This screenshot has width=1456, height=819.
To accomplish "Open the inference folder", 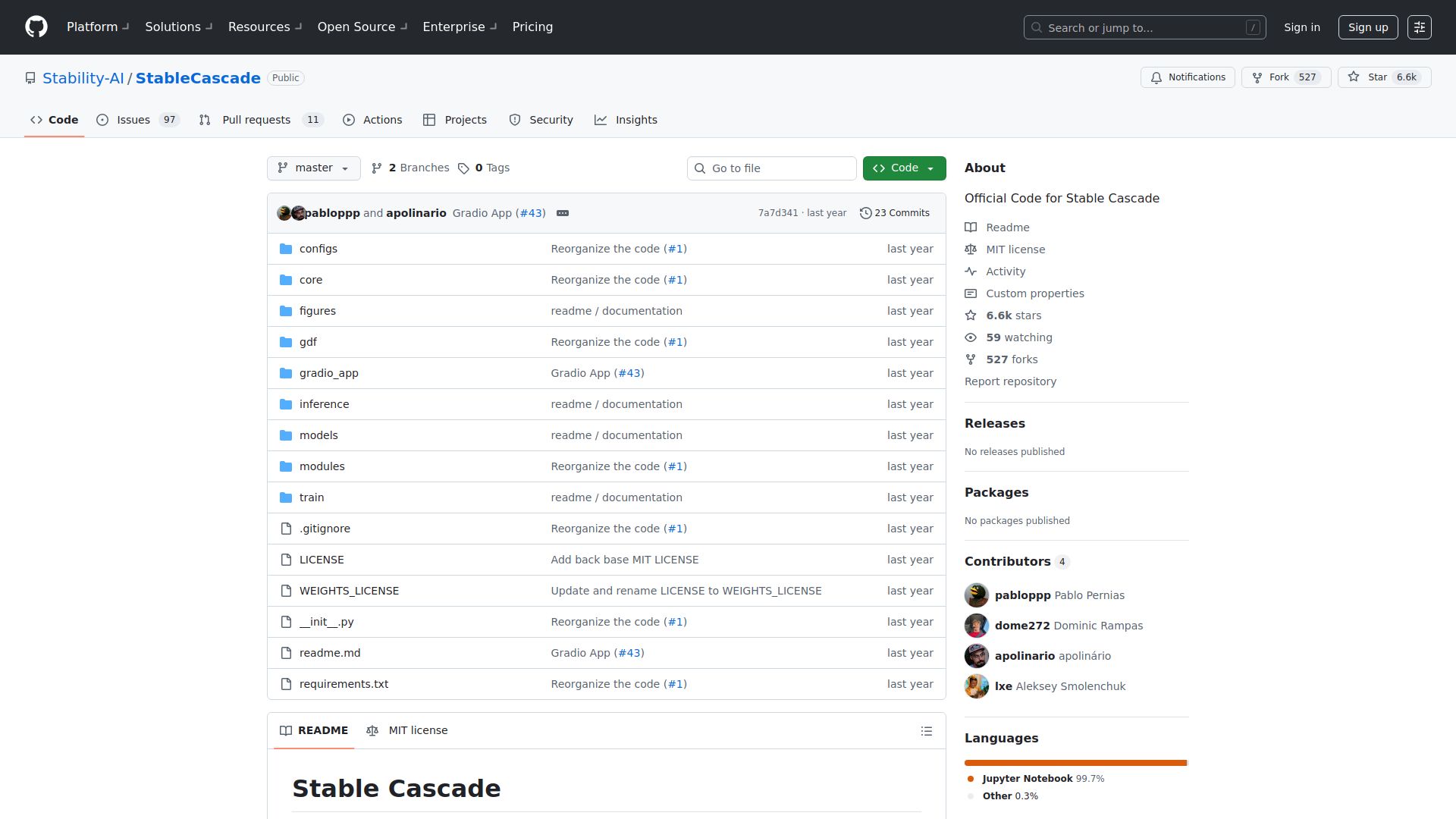I will click(x=324, y=403).
